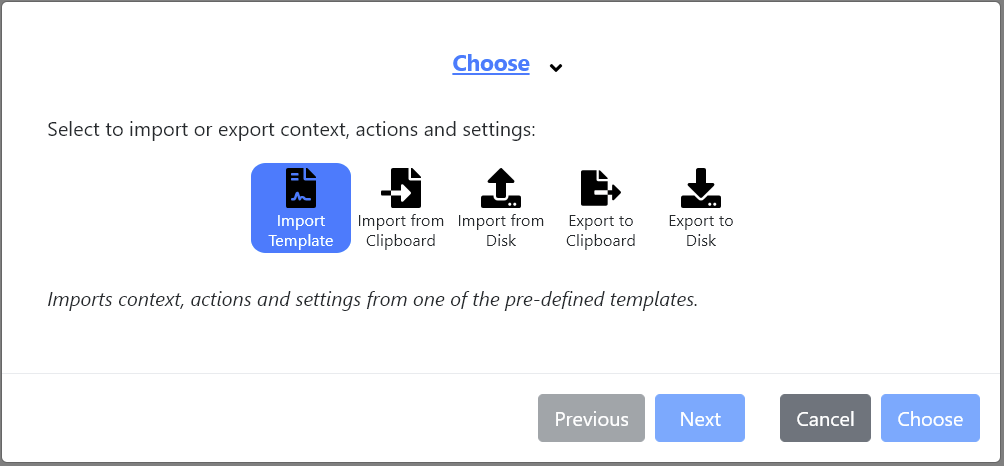Click the "Select to import or export" instruction text
Viewport: 1004px width, 466px height.
click(x=292, y=130)
